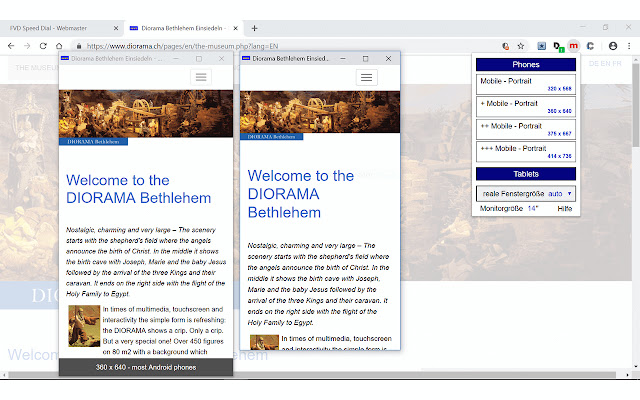
Task: Close the FVD Speed Dial tab
Action: point(116,28)
